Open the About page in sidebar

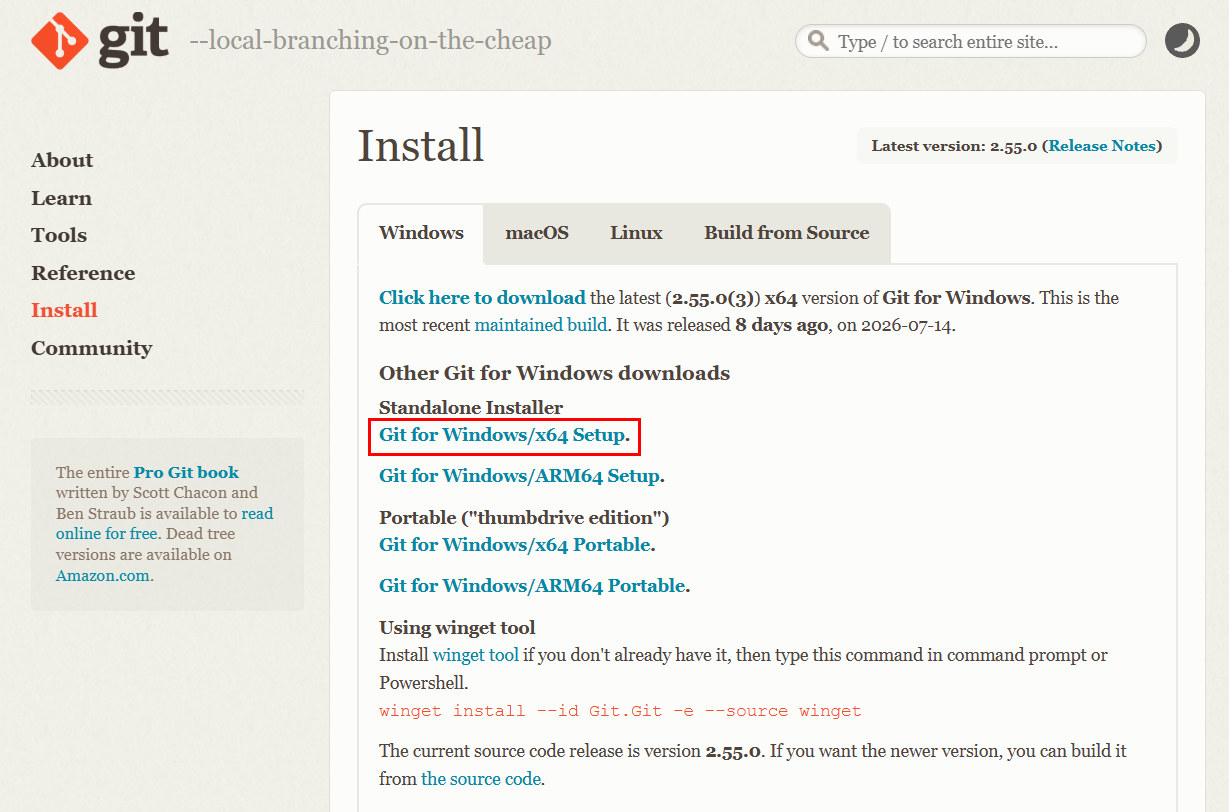click(62, 160)
